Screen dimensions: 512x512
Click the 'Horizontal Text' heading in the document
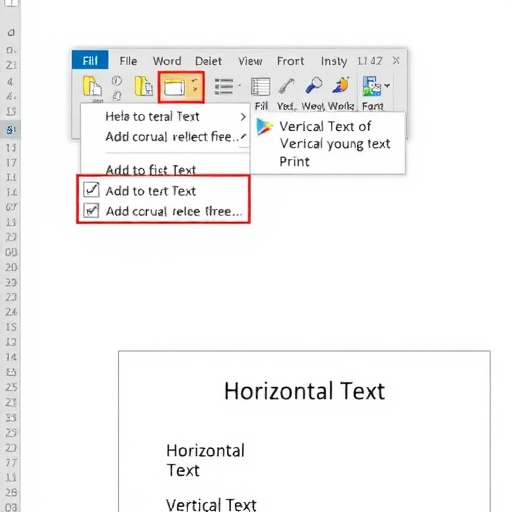(x=304, y=391)
